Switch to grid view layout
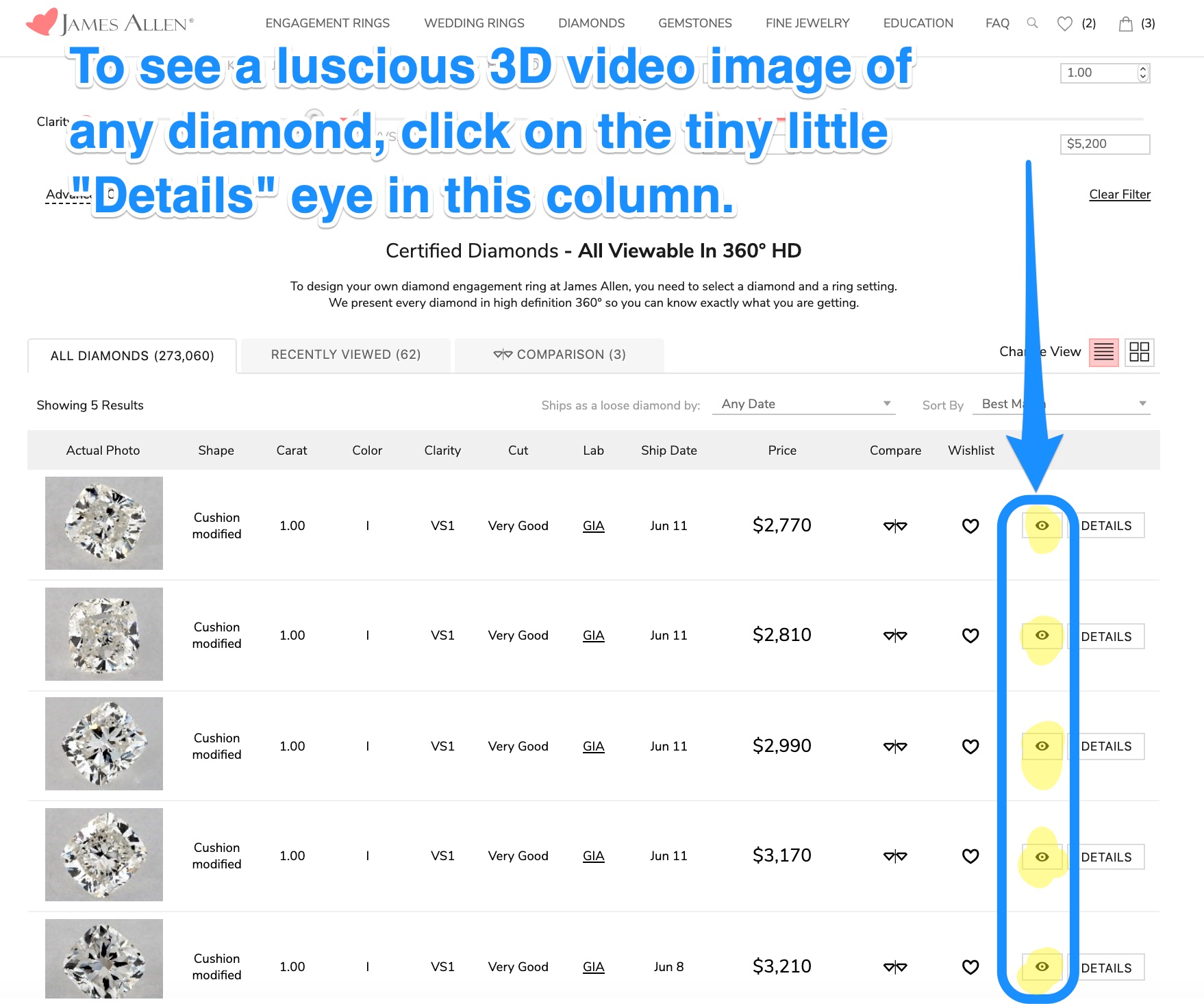Screen dimensions: 1204x1004 pos(1139,353)
